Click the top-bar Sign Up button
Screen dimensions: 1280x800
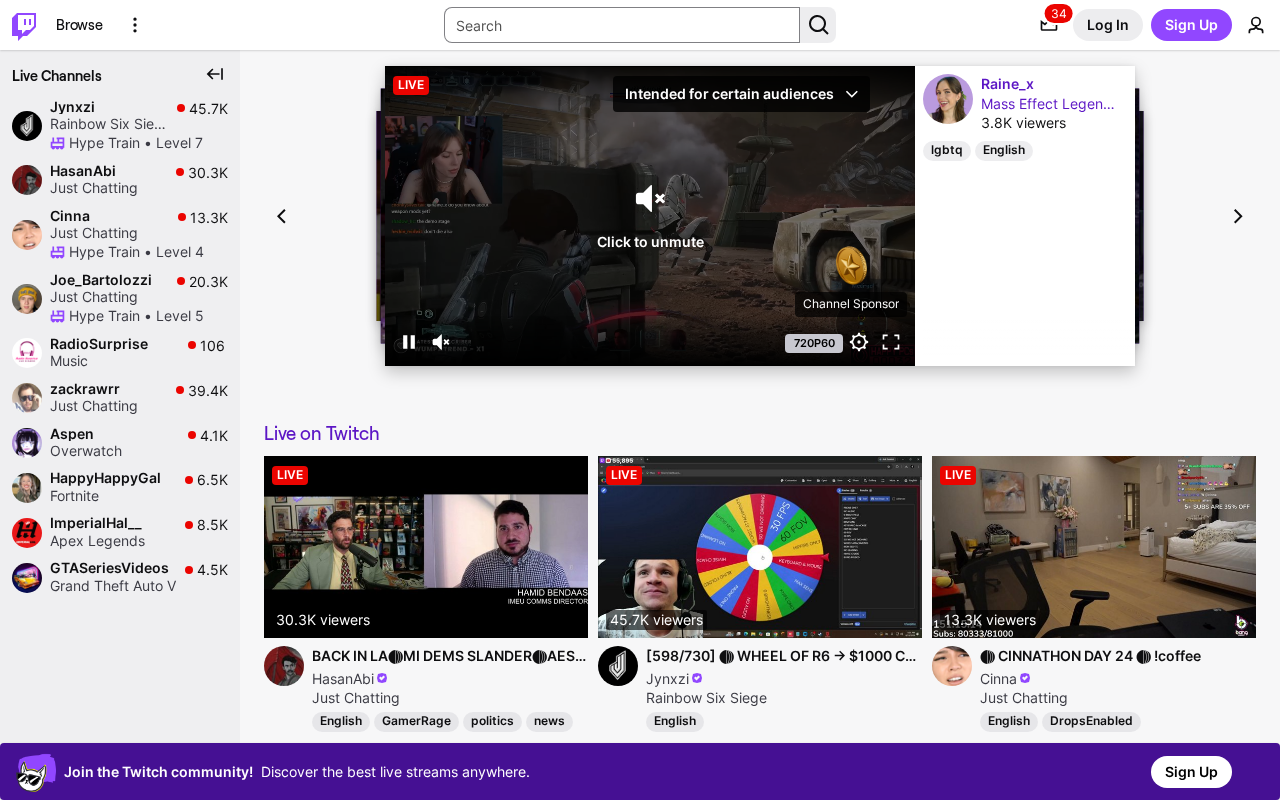click(x=1191, y=25)
